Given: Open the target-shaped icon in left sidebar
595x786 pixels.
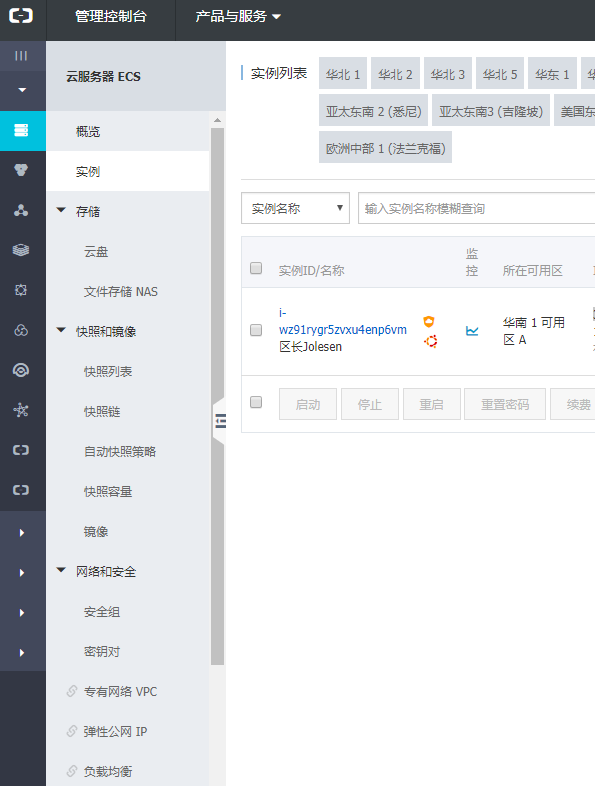Looking at the screenshot, I should pyautogui.click(x=21, y=370).
